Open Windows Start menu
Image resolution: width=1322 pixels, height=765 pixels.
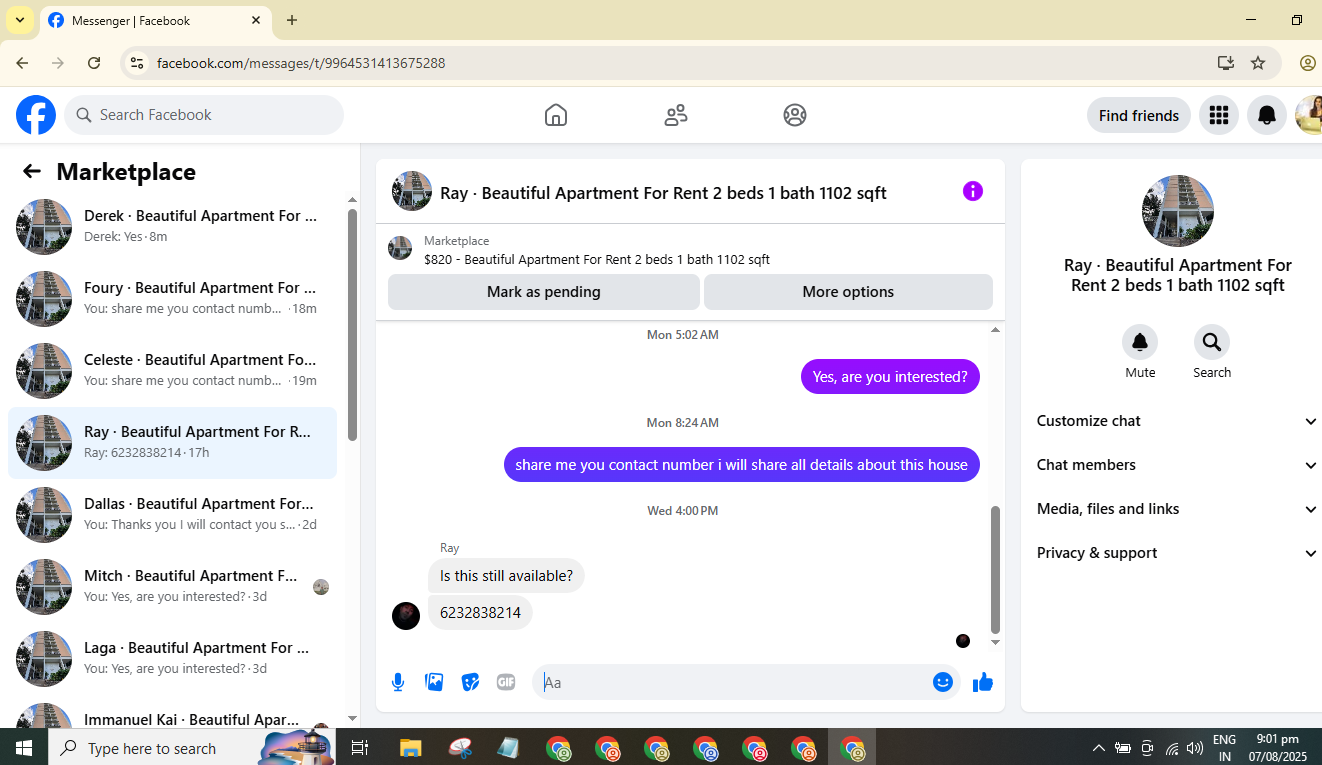[24, 748]
